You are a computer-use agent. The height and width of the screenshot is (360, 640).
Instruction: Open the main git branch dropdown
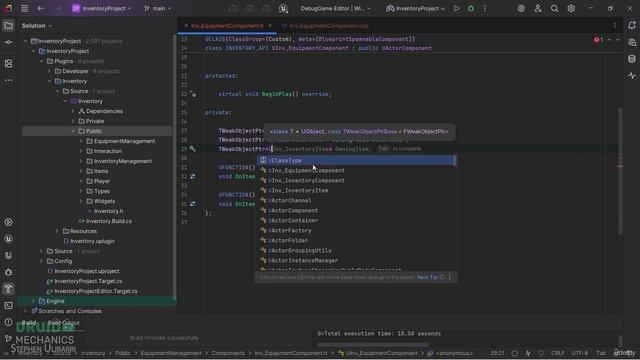158,8
